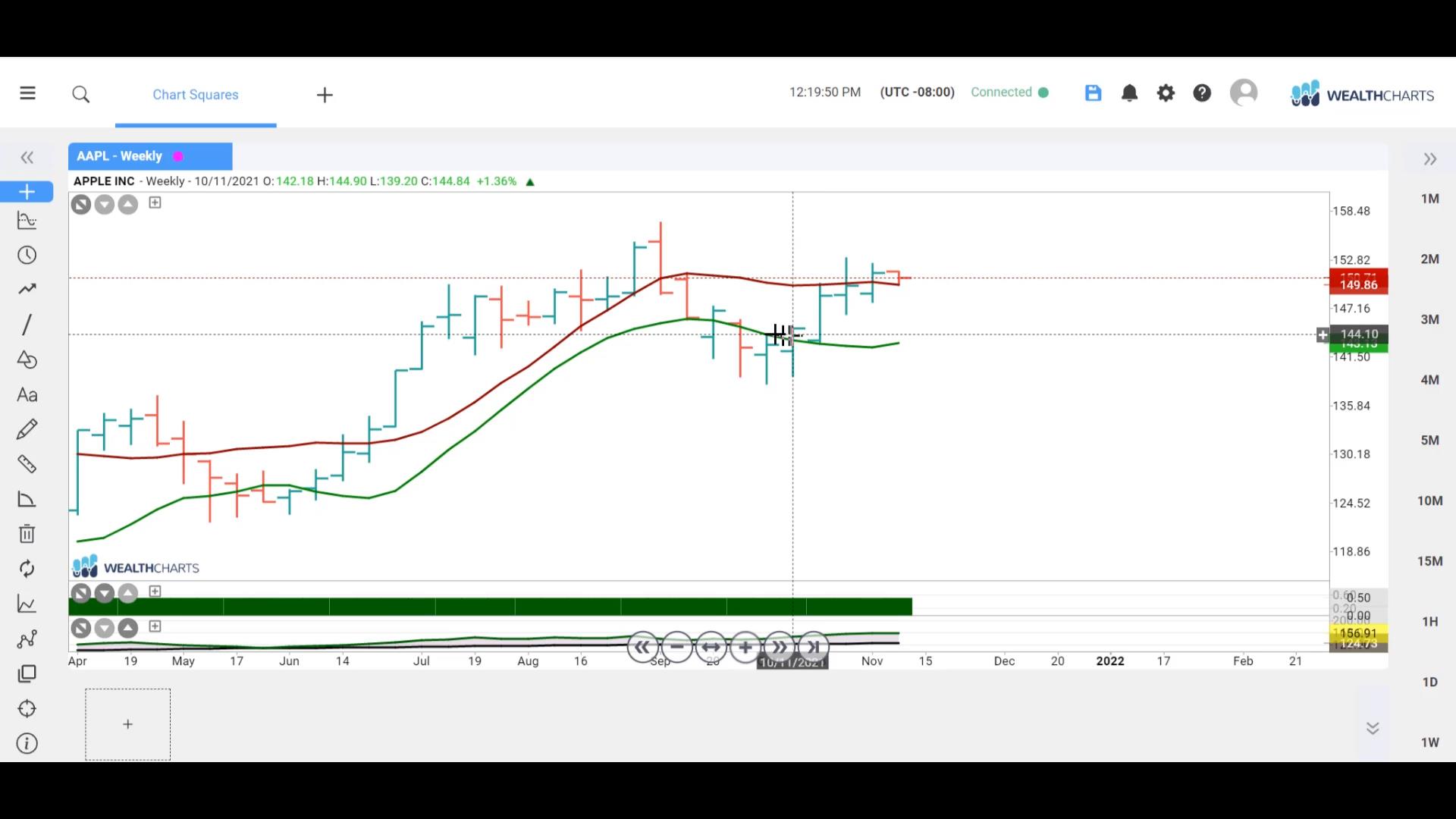The width and height of the screenshot is (1456, 819).
Task: Save the workspace with the floppy icon
Action: pos(1093,93)
